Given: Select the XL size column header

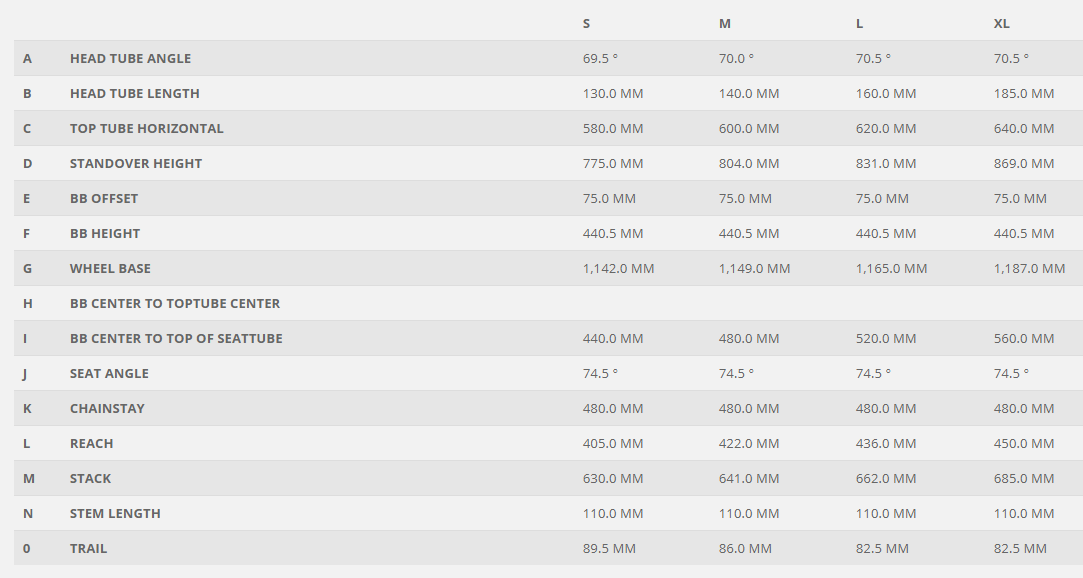Looking at the screenshot, I should pos(1001,23).
